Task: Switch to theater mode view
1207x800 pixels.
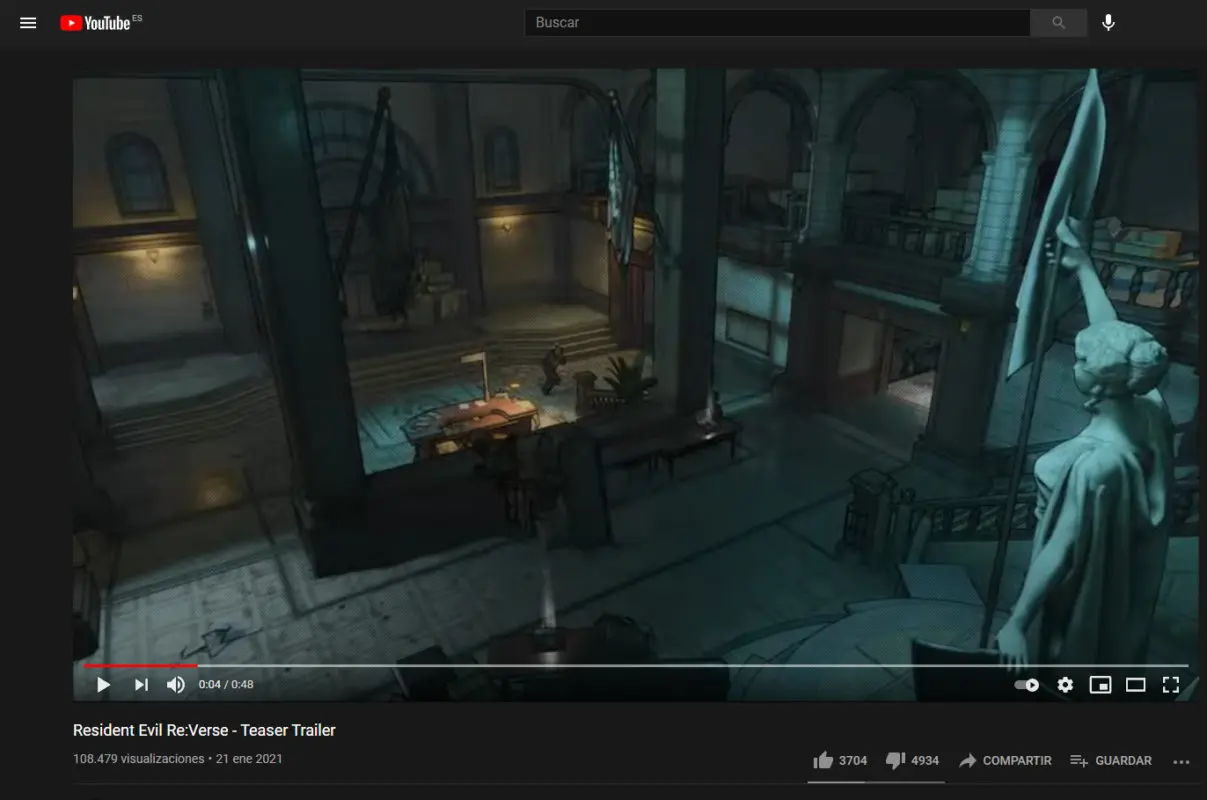Action: (1135, 685)
